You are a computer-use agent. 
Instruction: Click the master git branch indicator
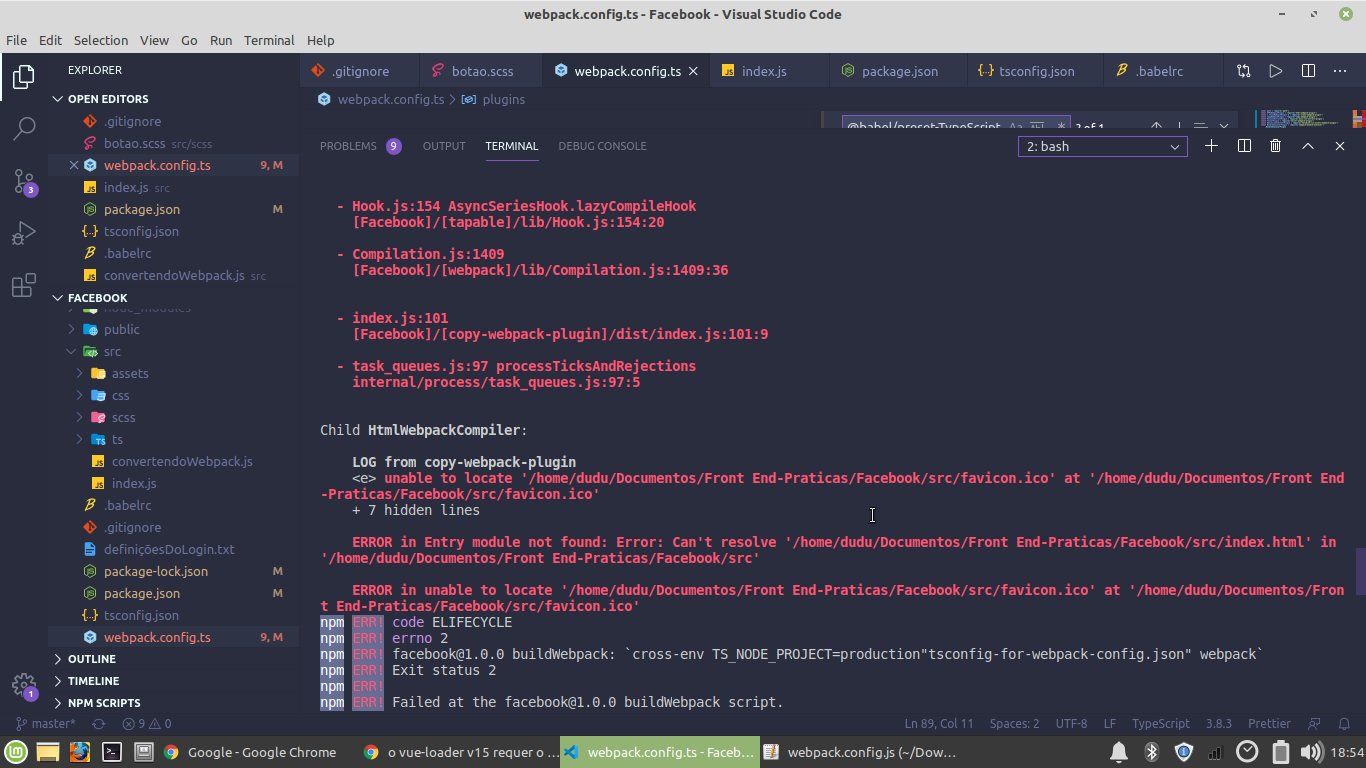pos(45,723)
